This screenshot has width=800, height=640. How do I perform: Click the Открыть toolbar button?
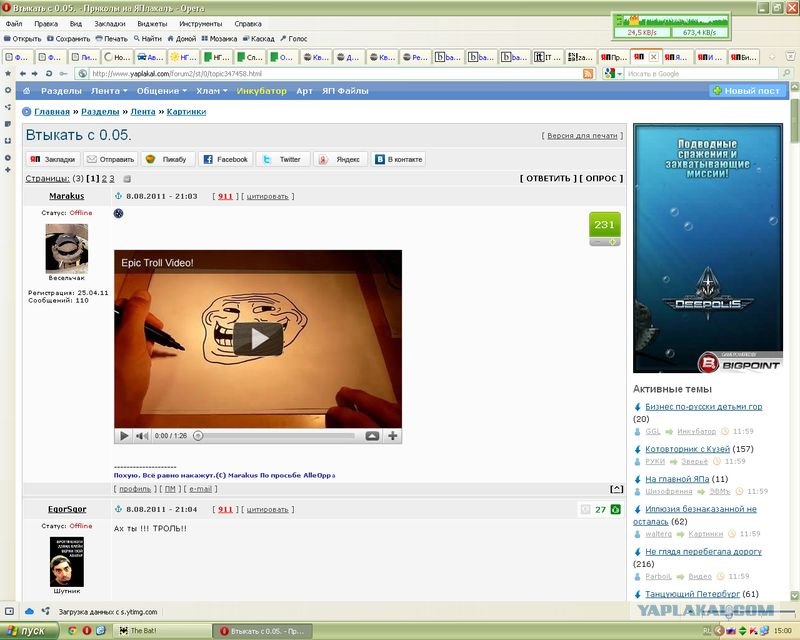22,38
